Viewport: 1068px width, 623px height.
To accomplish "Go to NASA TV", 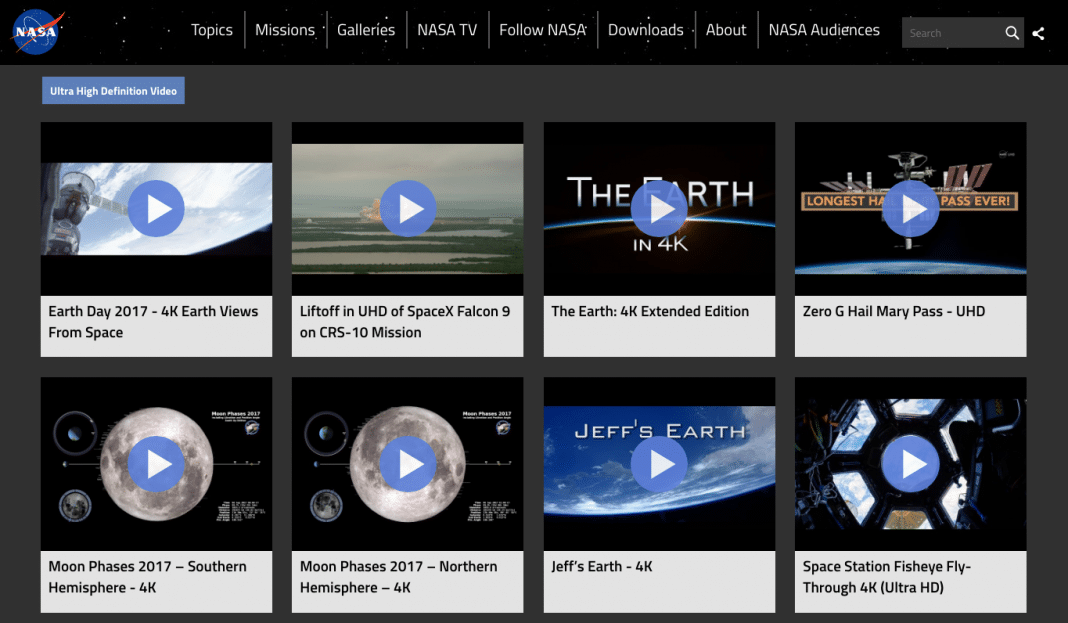I will coord(447,30).
